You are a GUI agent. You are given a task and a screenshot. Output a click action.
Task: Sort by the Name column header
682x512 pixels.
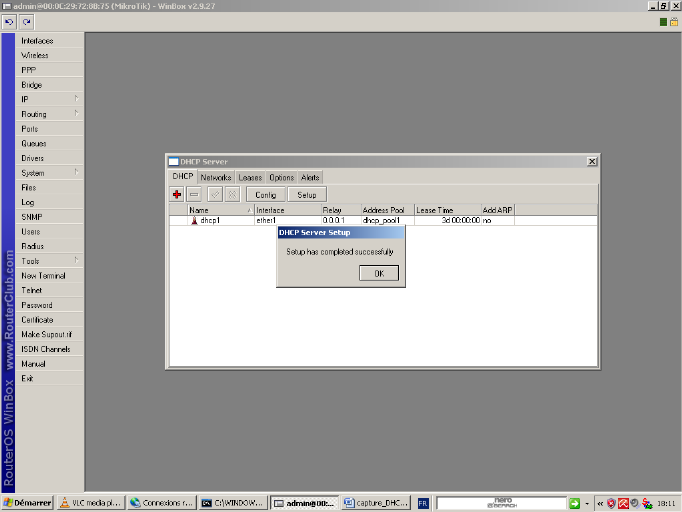pyautogui.click(x=221, y=210)
